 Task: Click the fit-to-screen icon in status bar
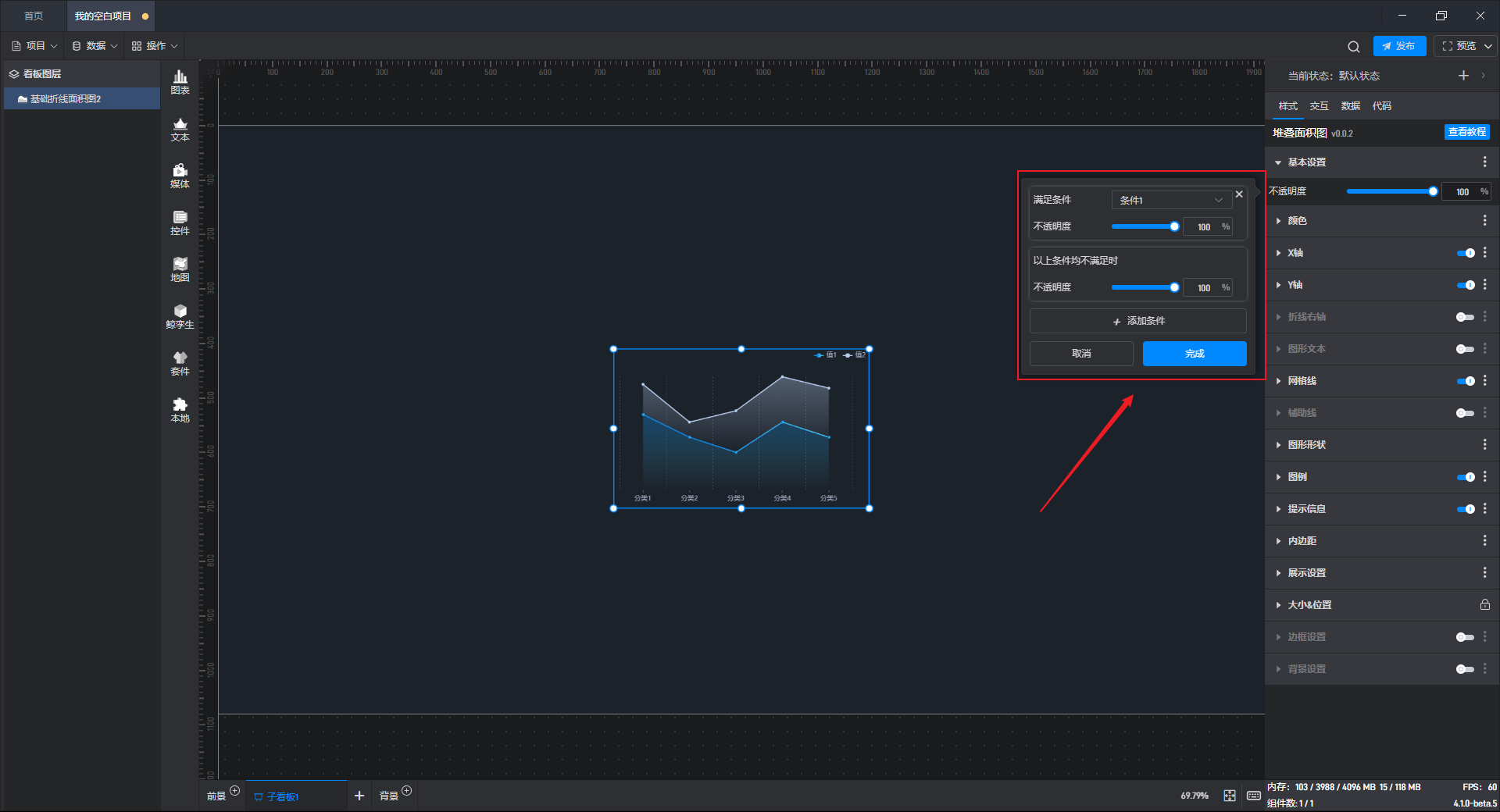1230,796
